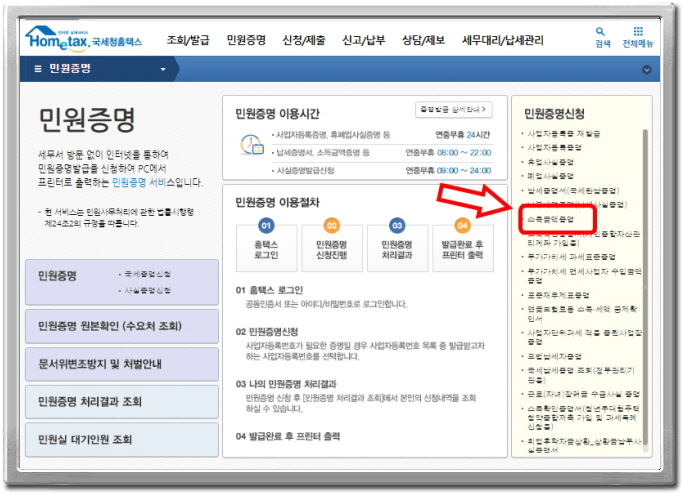
Task: Open 민원증명 처리결과 조회
Action: click(x=122, y=402)
